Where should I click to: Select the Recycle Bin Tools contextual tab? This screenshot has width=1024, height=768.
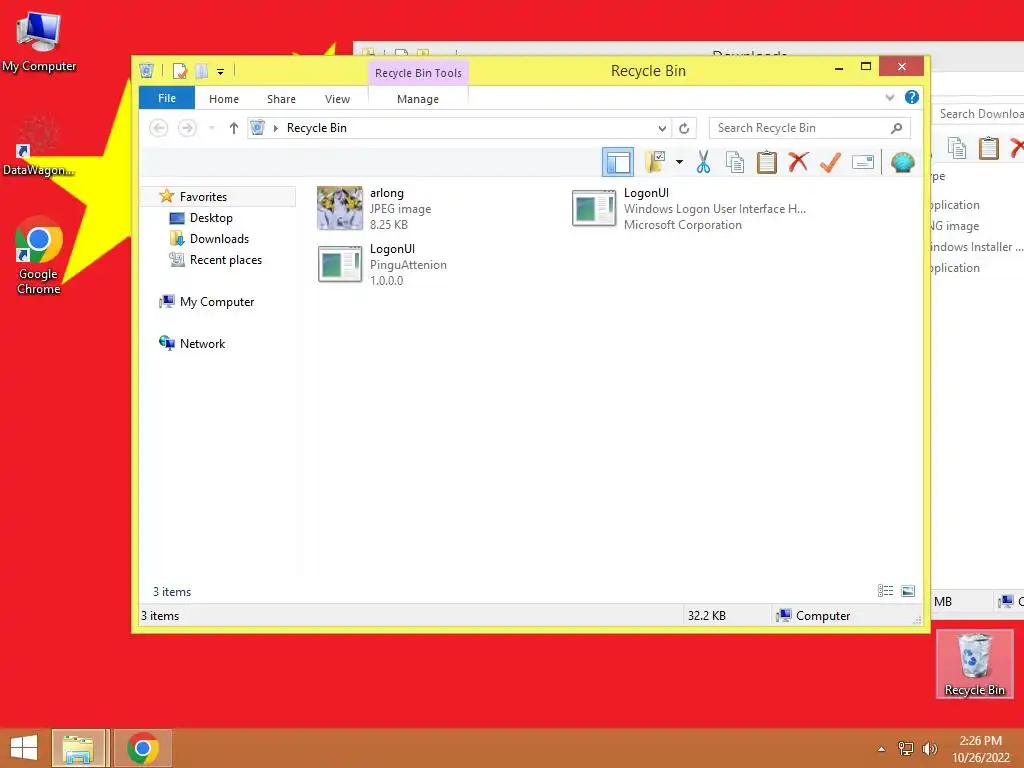pyautogui.click(x=418, y=72)
